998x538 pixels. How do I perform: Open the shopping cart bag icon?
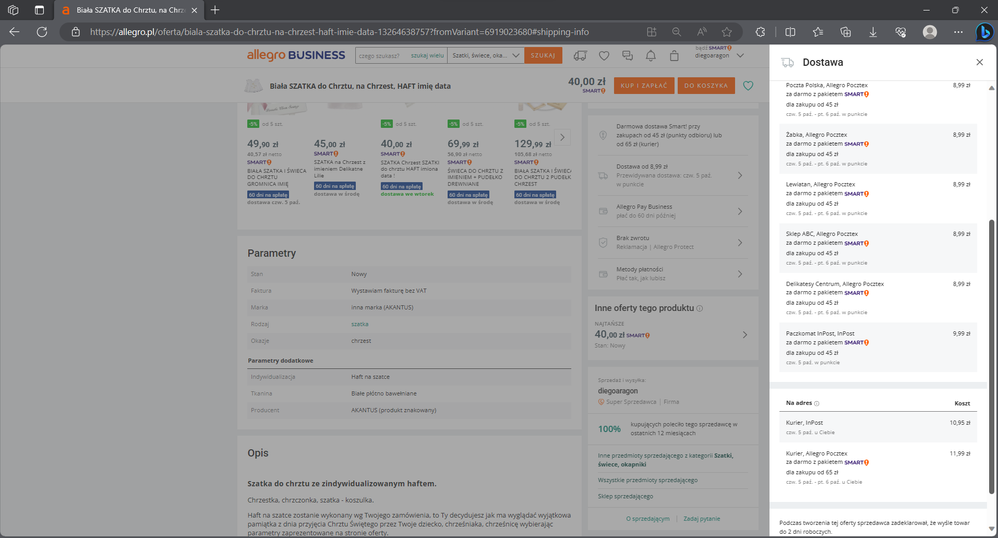coord(674,56)
